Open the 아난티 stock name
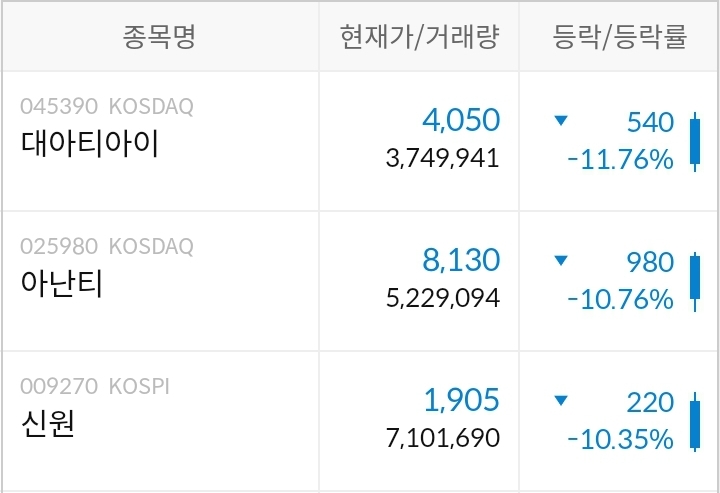The height and width of the screenshot is (493, 720). pyautogui.click(x=62, y=283)
